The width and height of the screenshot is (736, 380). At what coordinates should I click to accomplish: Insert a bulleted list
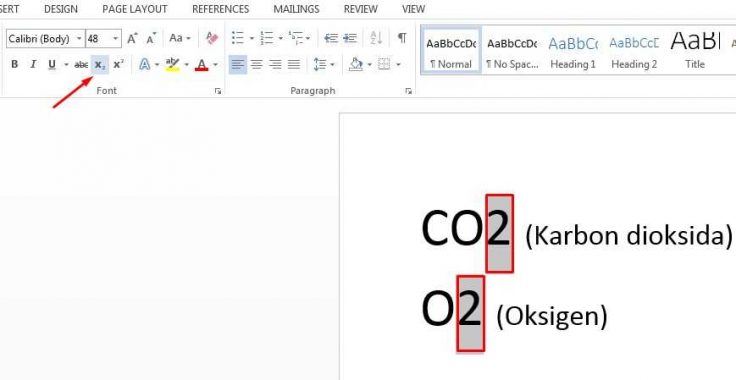[x=238, y=38]
